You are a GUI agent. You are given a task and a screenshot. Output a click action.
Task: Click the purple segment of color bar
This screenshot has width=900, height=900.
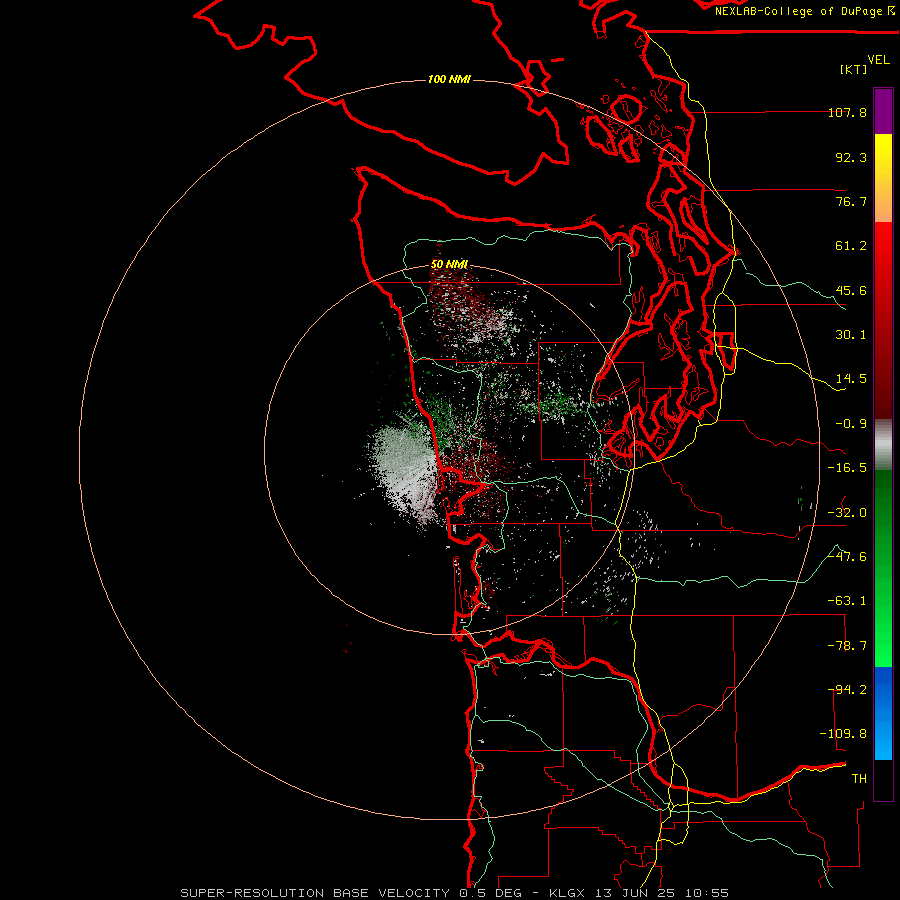coord(883,111)
